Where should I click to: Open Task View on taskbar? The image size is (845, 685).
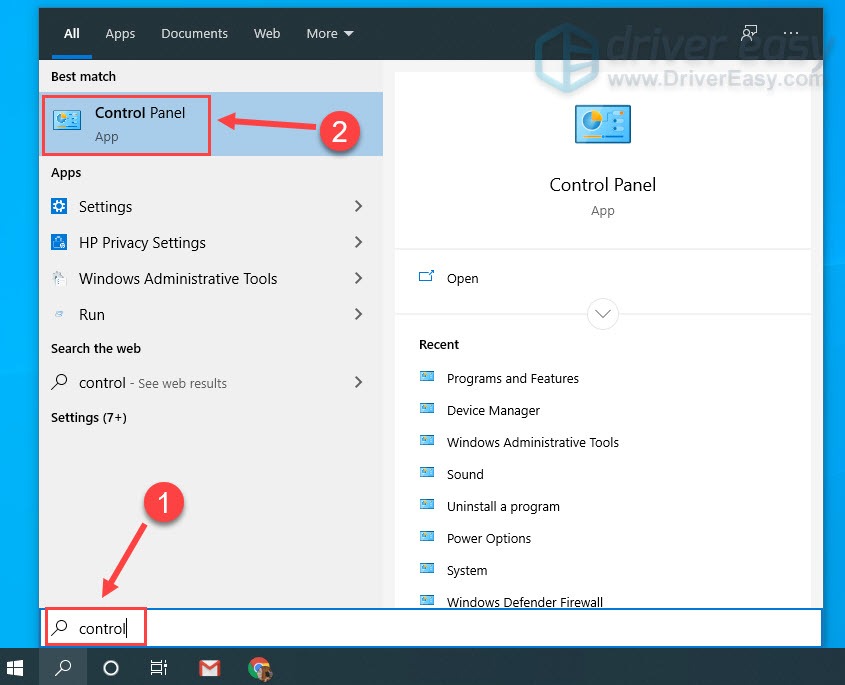pos(158,668)
